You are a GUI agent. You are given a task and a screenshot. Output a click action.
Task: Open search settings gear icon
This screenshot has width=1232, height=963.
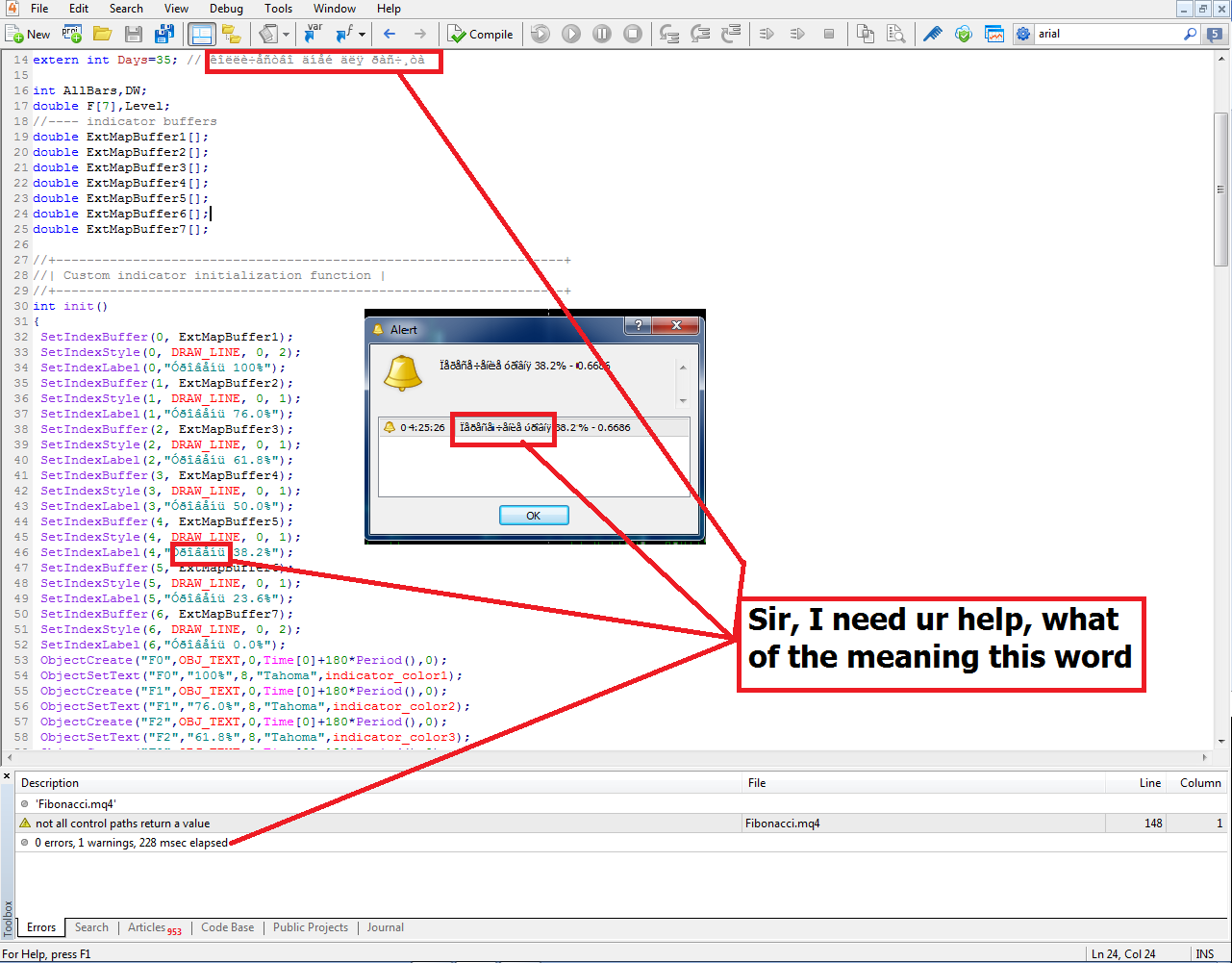pyautogui.click(x=1022, y=34)
